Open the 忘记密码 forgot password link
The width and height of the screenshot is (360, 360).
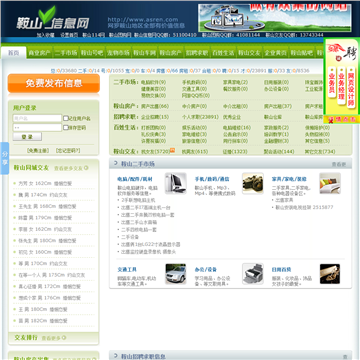(x=68, y=150)
